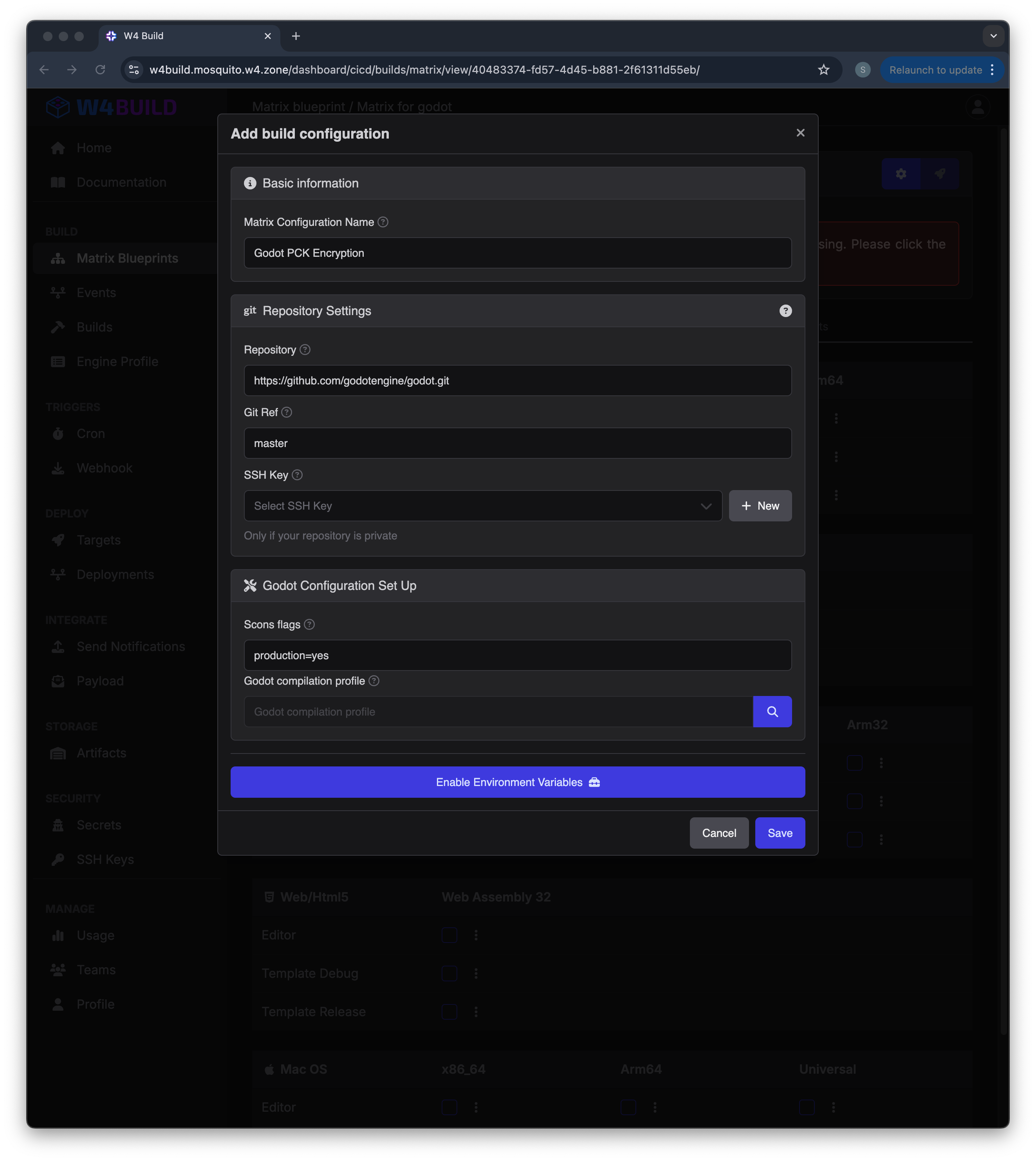Click the gear settings button in background page
Screen dimensions: 1036x1161
click(901, 173)
